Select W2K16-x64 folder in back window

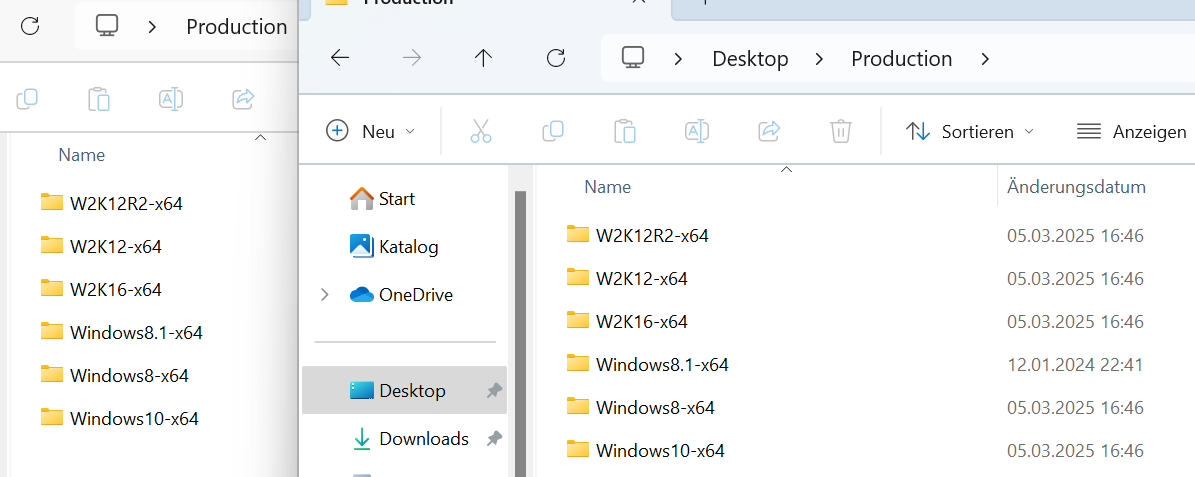tap(101, 290)
